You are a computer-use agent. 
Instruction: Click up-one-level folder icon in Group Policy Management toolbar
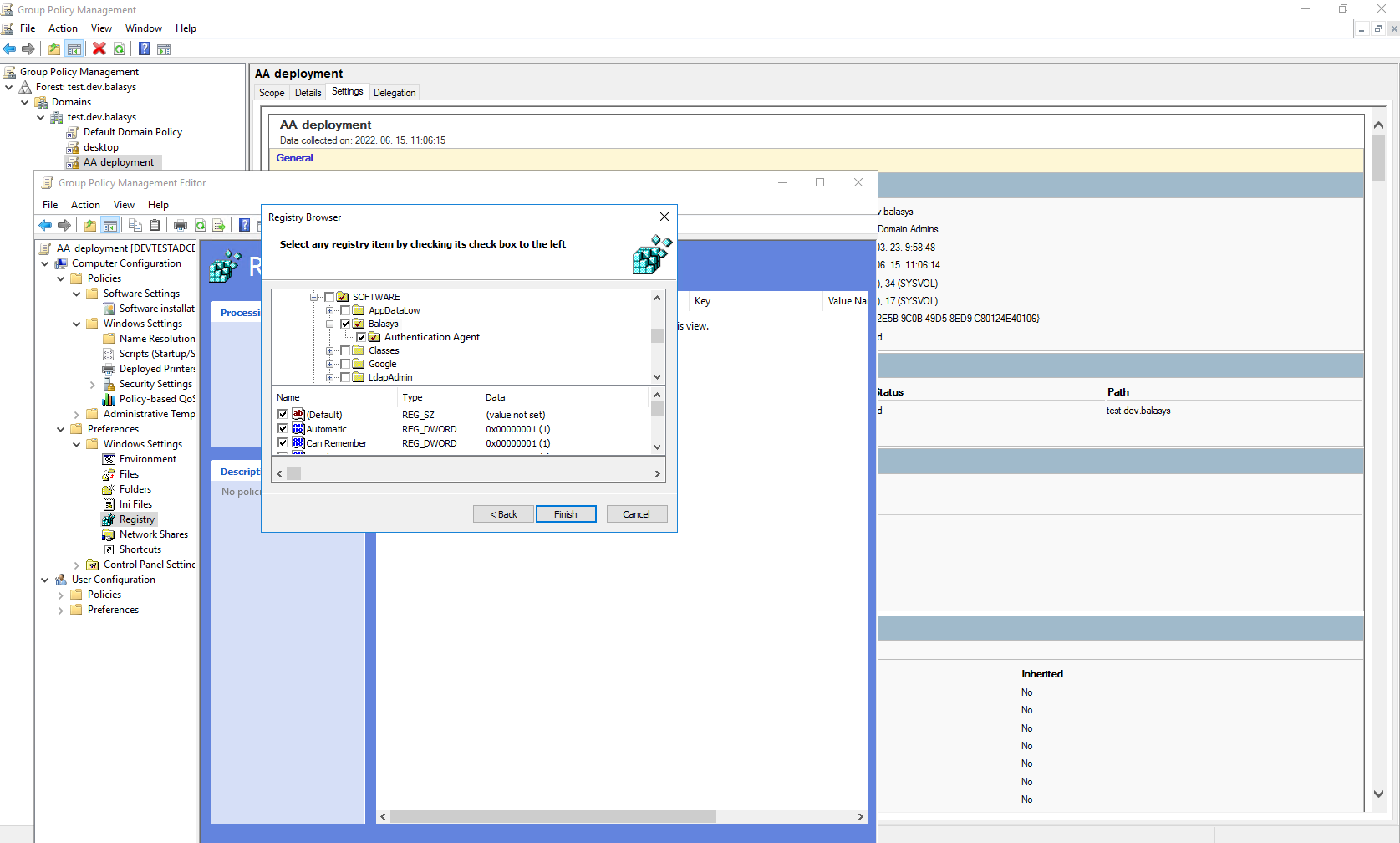pyautogui.click(x=54, y=49)
